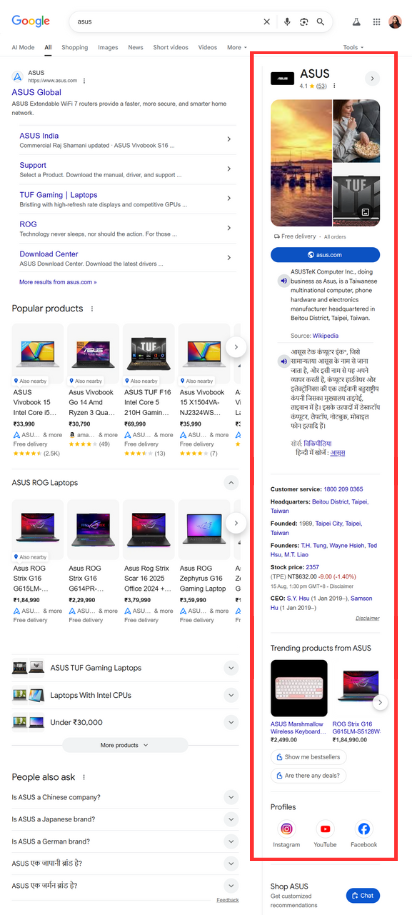Click the Google logo
412x915 pixels.
coord(30,22)
